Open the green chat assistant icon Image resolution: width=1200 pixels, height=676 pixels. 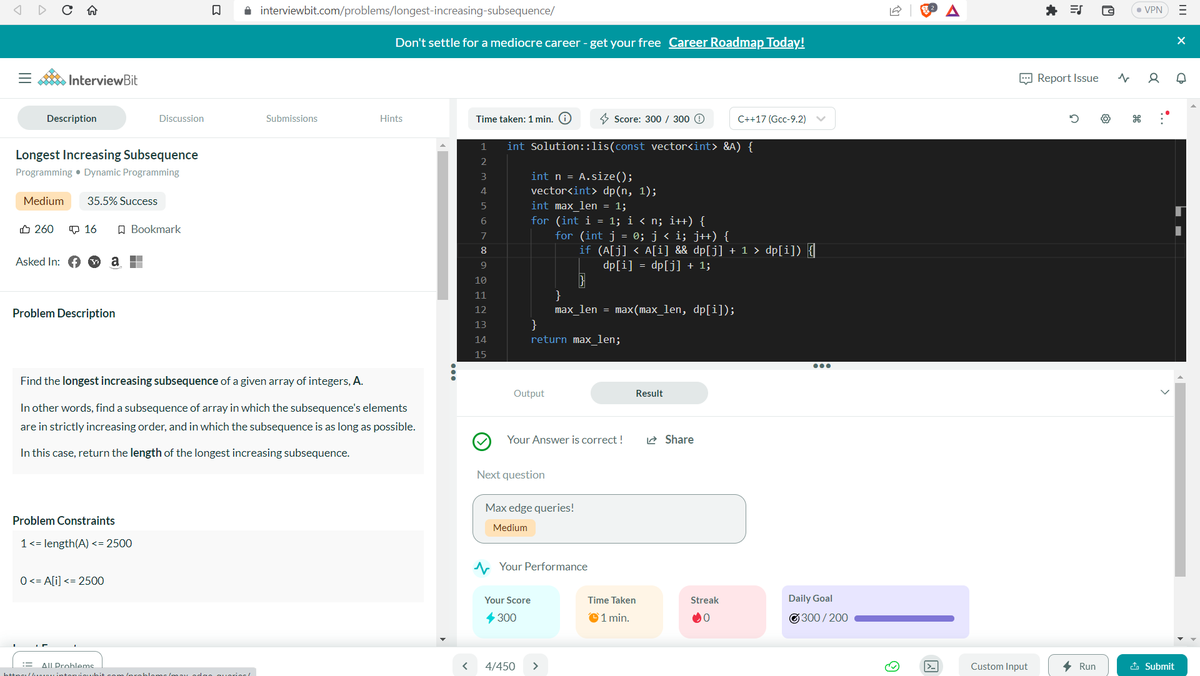coord(893,666)
